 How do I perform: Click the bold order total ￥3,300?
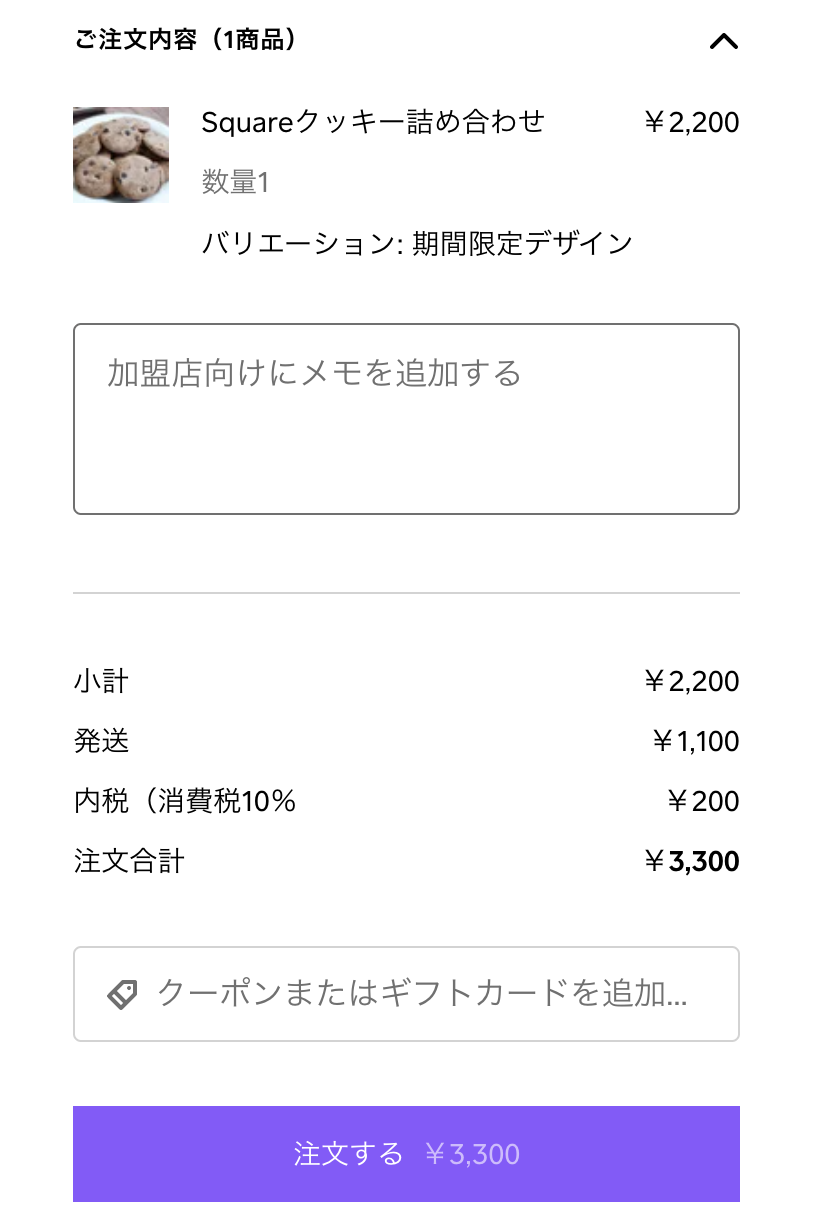click(691, 862)
